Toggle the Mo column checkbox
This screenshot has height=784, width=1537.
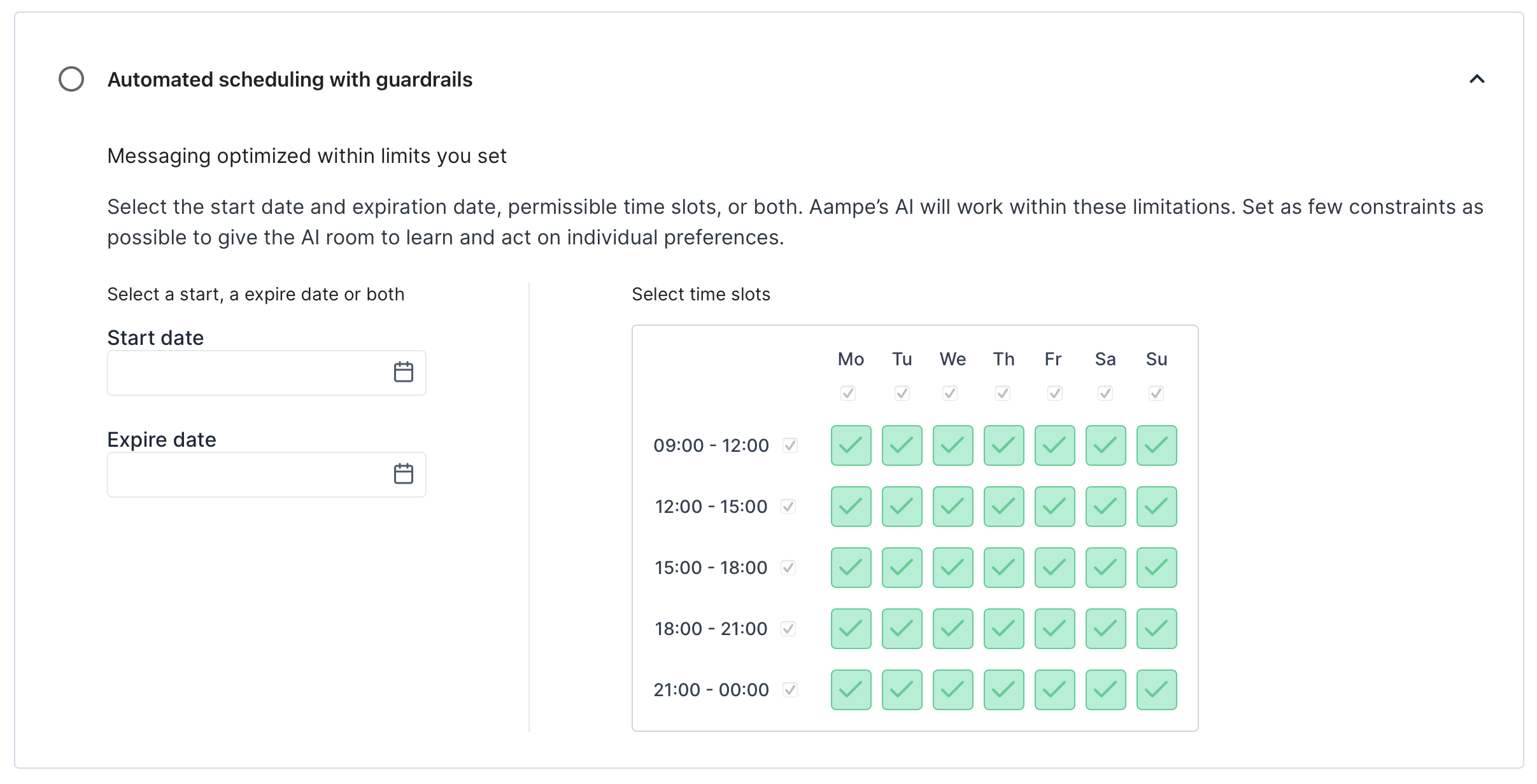click(847, 393)
